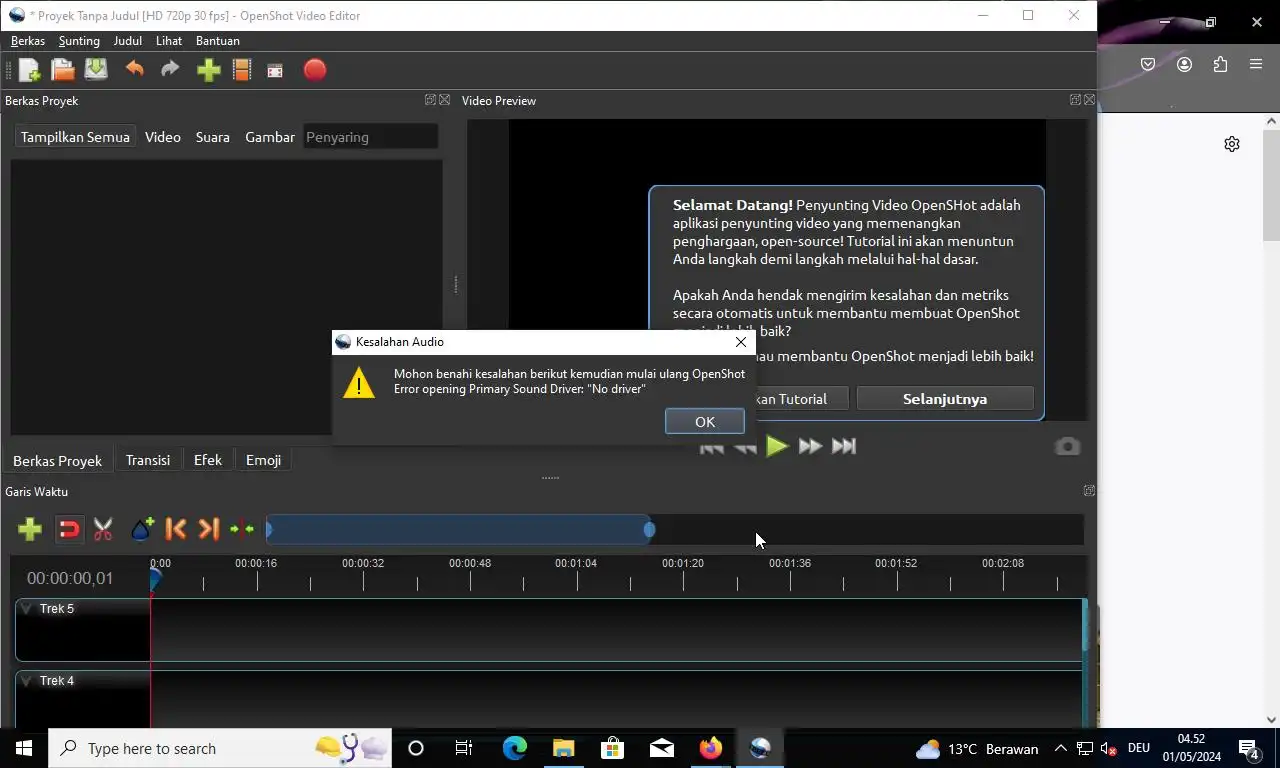Toggle timeline snapping magnet icon
Image resolution: width=1280 pixels, height=768 pixels.
coord(68,529)
